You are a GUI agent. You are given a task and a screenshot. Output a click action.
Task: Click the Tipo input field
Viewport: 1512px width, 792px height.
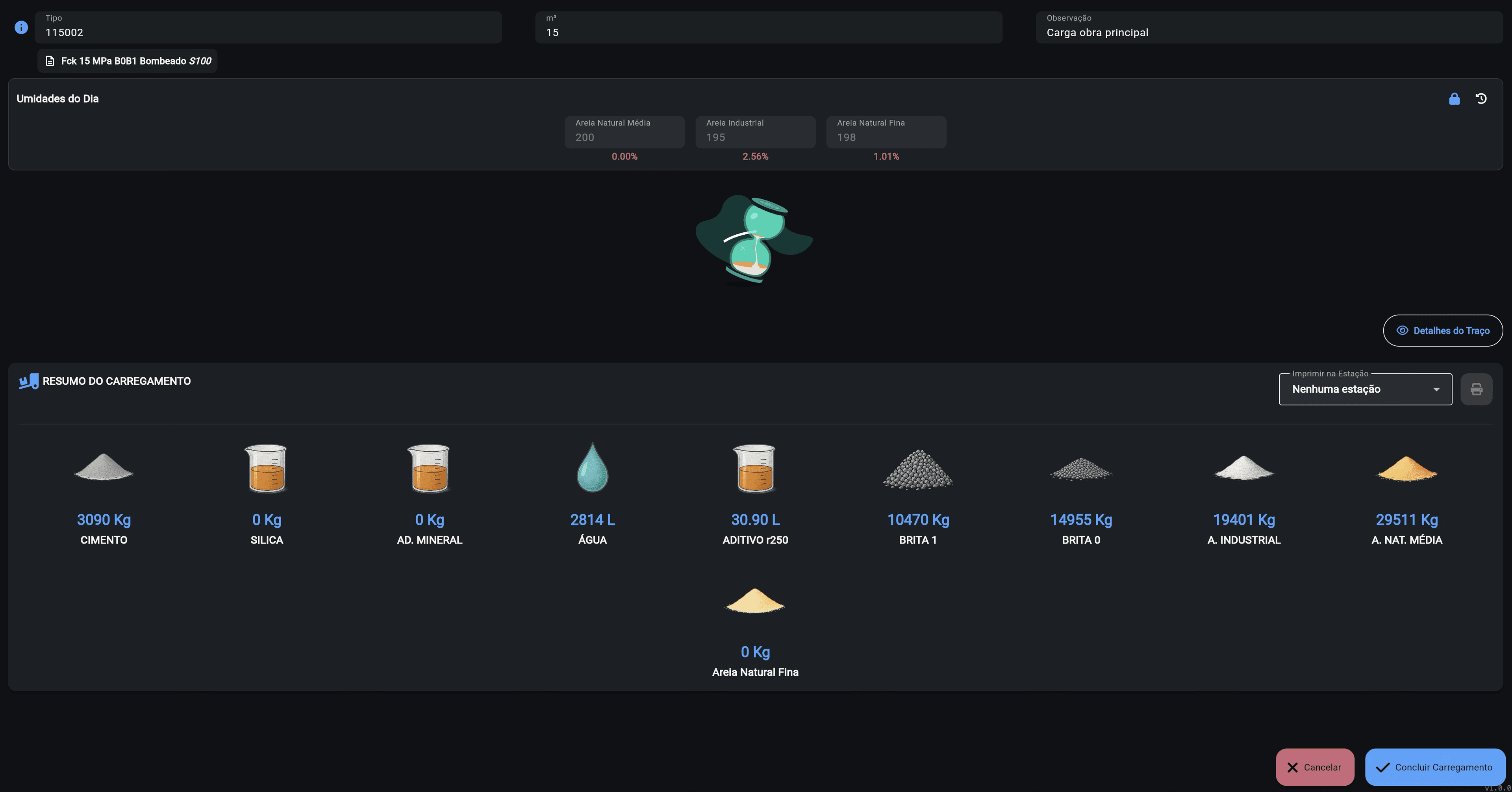[268, 27]
